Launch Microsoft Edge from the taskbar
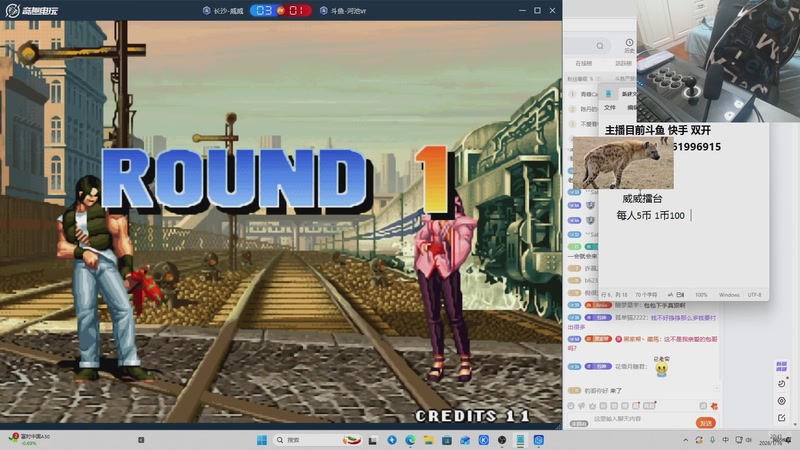Screen dimensions: 800x450 coord(410,440)
